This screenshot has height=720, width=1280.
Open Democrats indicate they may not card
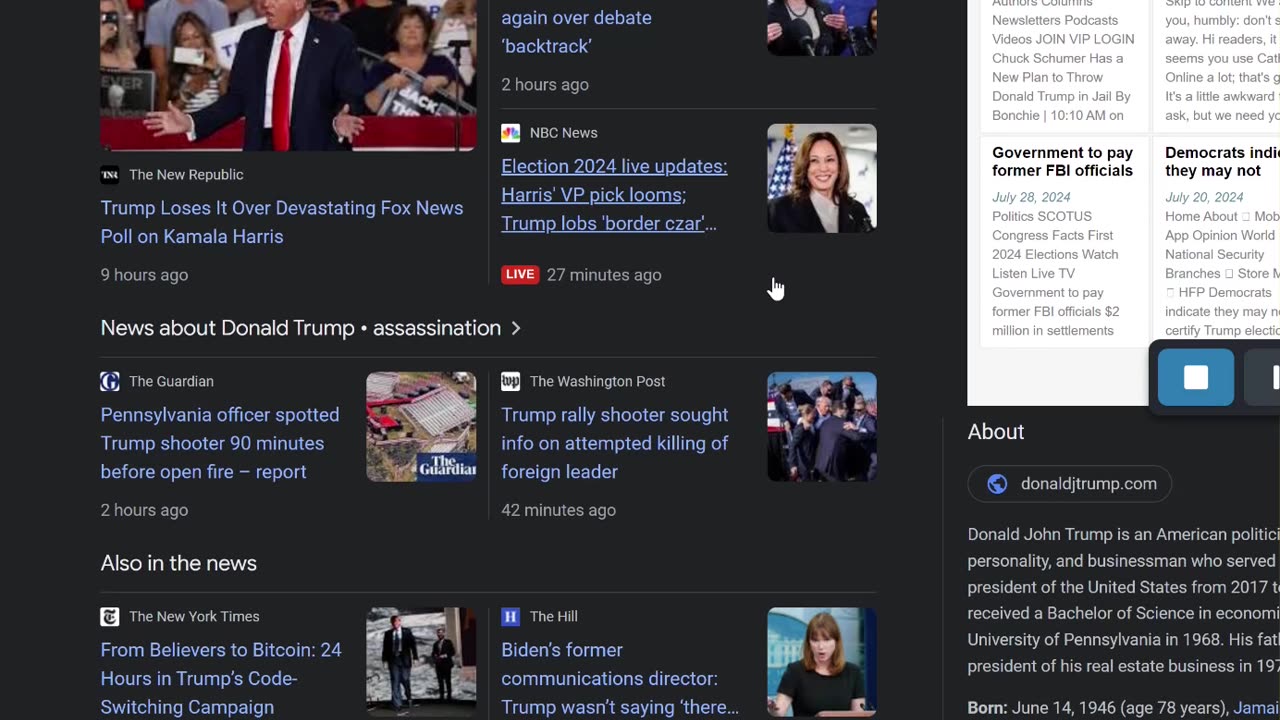click(1218, 241)
